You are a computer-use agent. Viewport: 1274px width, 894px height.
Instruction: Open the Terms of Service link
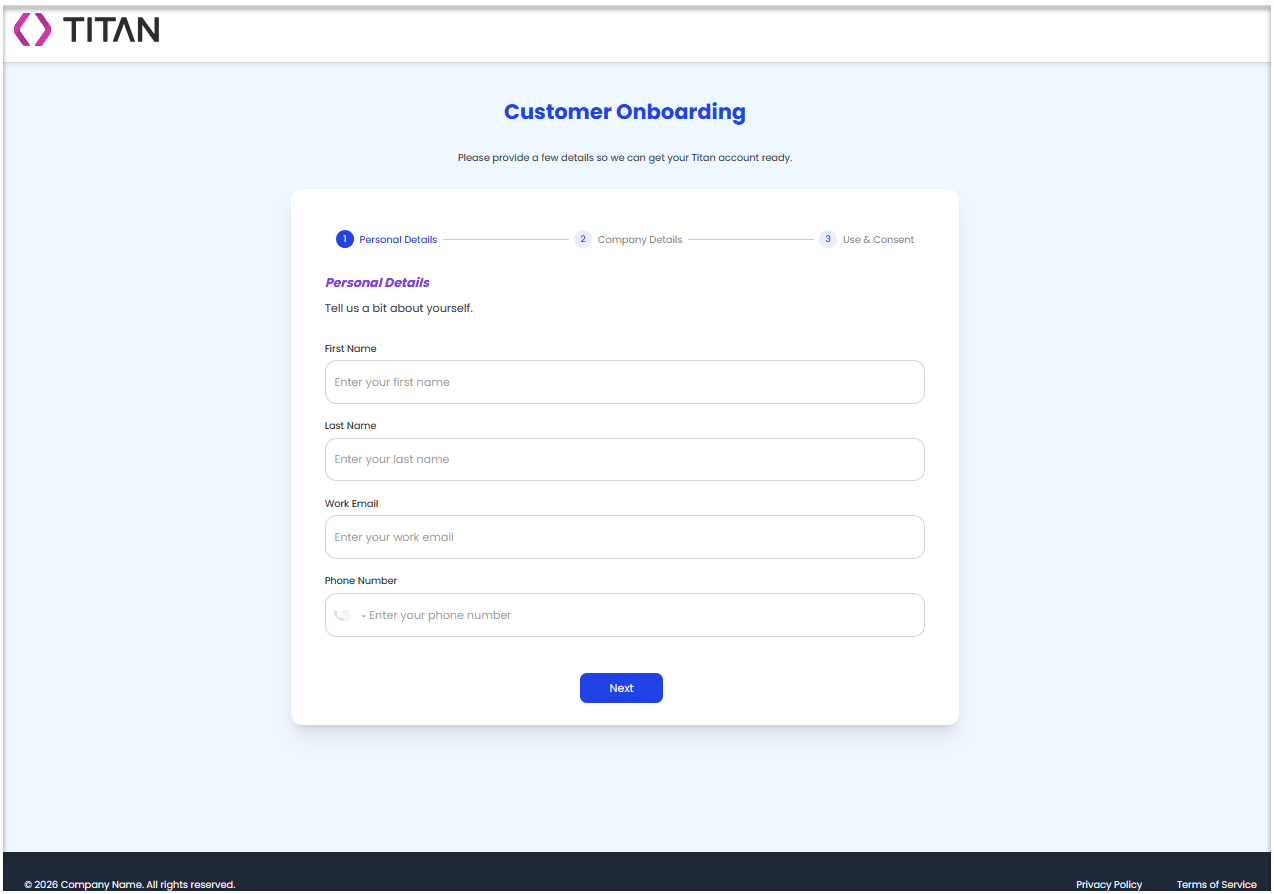point(1216,884)
